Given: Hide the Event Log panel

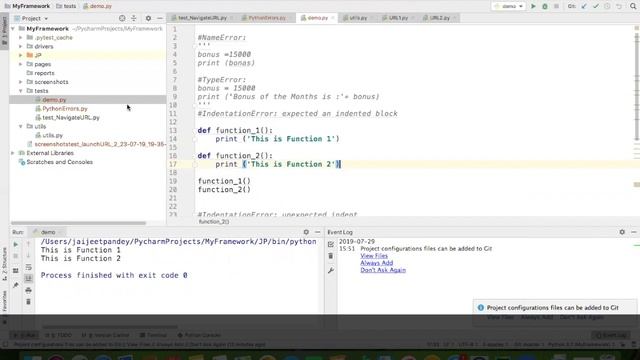Looking at the screenshot, I should coord(633,232).
